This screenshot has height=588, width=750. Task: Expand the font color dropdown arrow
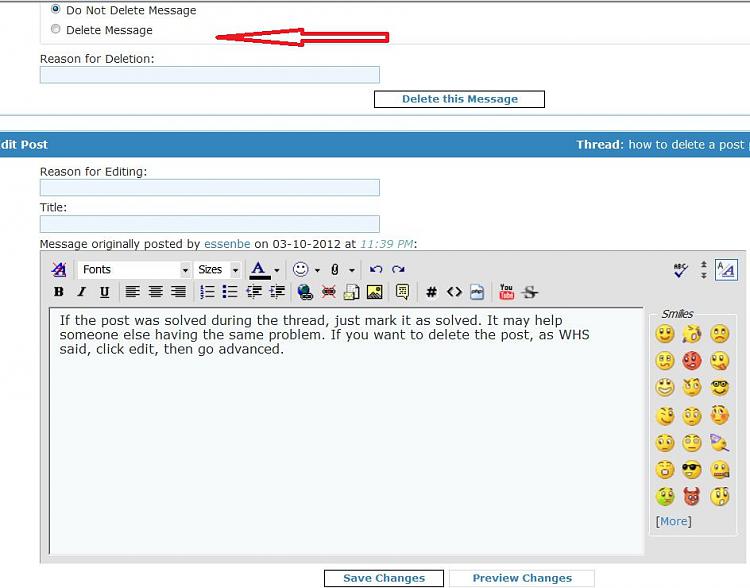276,270
